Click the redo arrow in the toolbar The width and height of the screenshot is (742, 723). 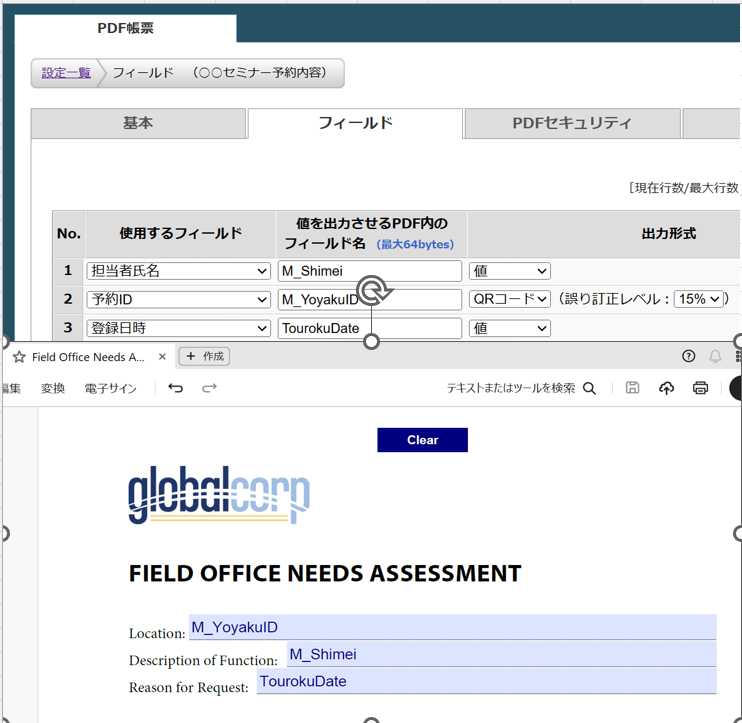tap(209, 388)
